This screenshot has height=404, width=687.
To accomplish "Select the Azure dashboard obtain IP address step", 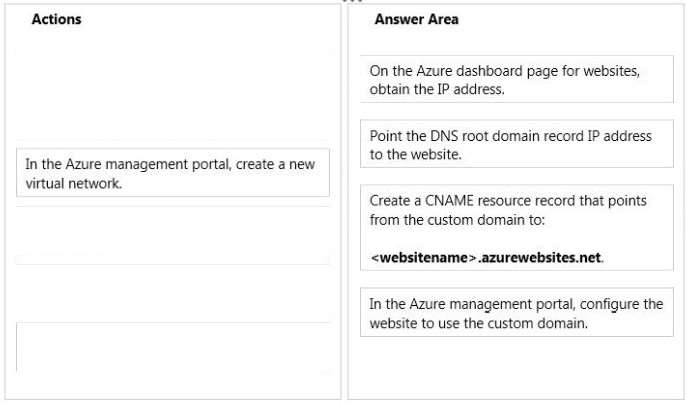I will tap(517, 79).
